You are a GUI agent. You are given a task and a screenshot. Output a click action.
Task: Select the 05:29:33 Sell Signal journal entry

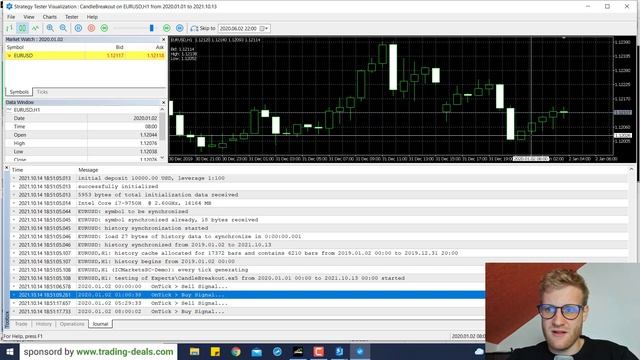coord(248,303)
